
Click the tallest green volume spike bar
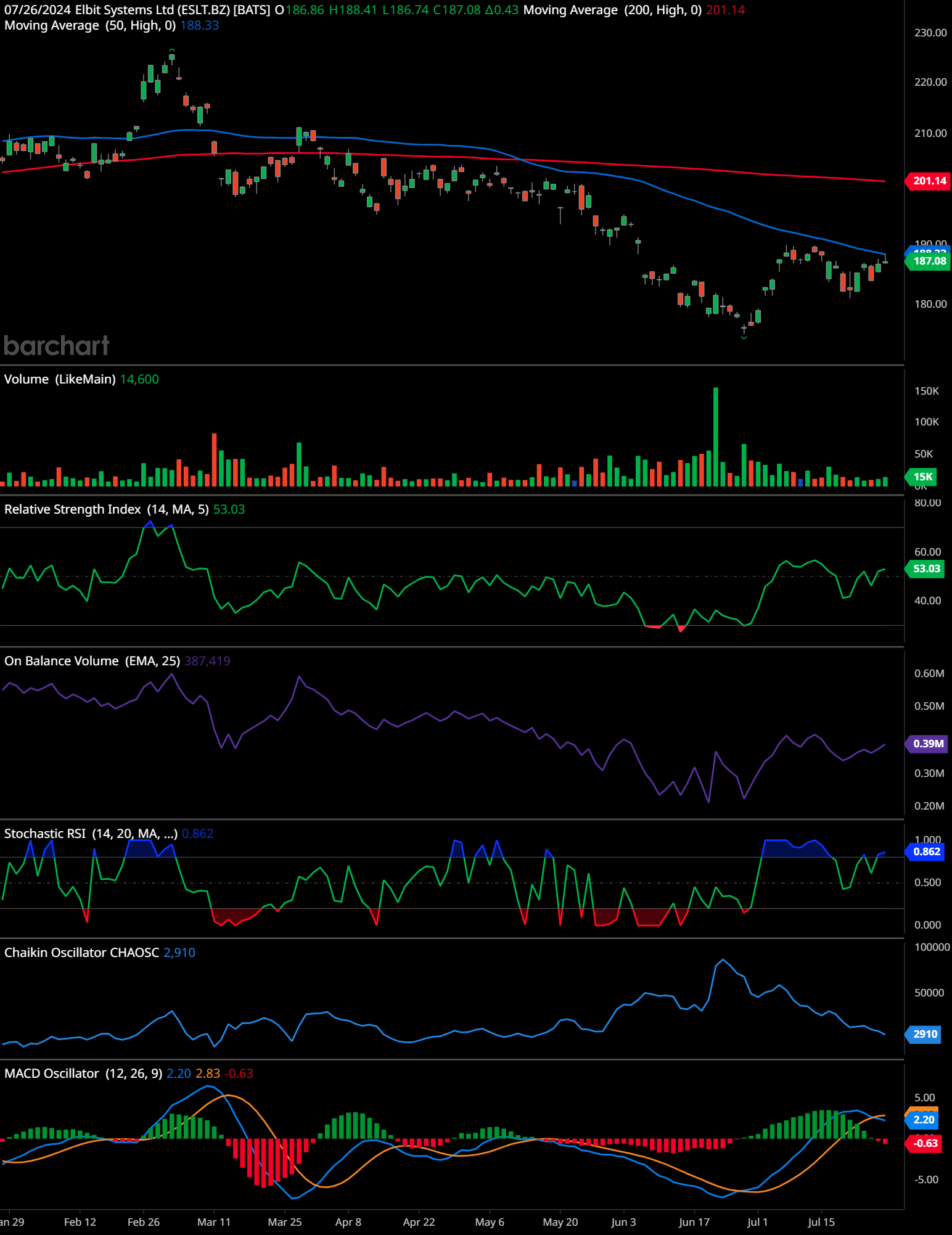tap(716, 437)
